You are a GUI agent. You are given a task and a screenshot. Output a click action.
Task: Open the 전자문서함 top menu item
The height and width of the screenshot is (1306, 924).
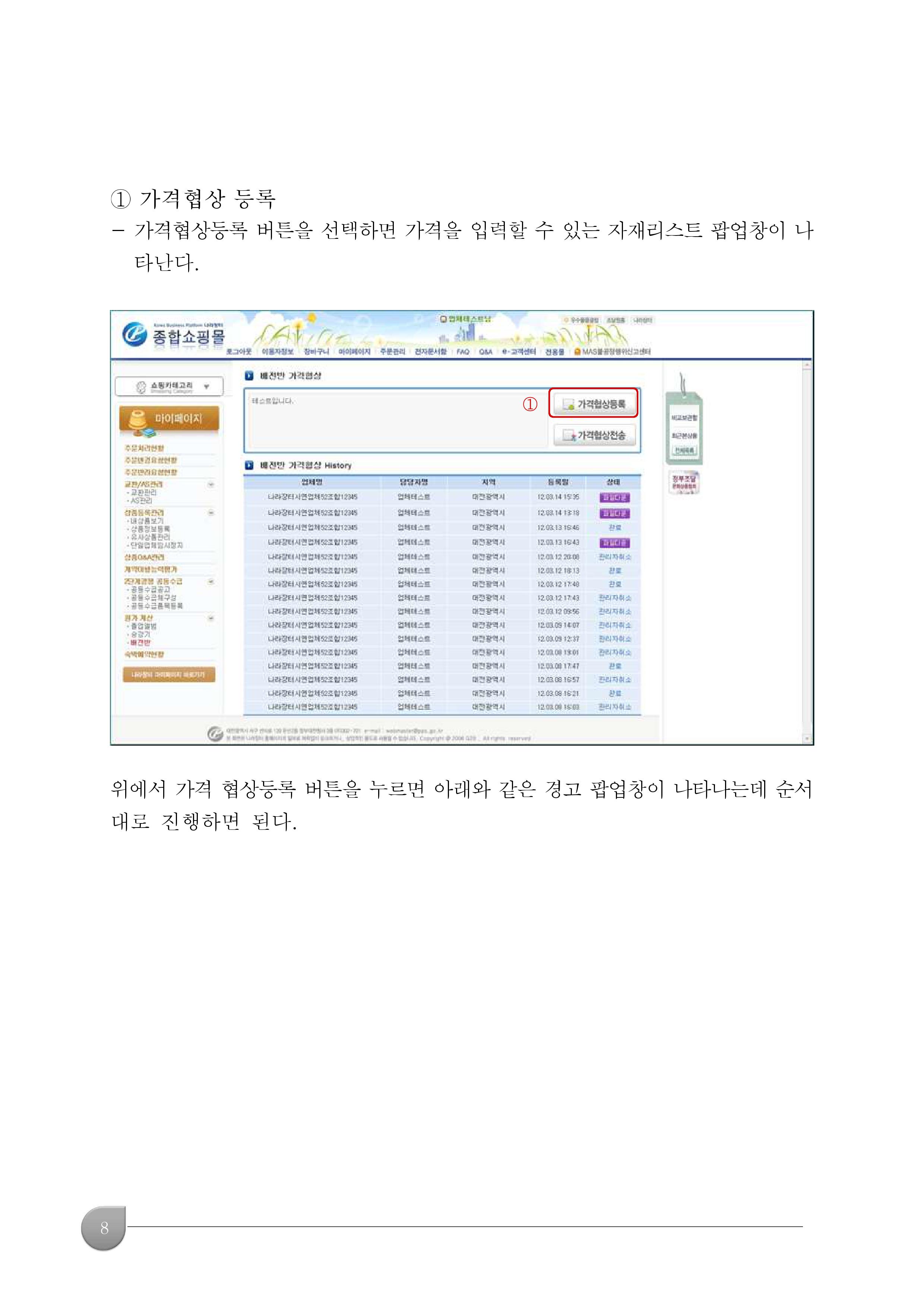[430, 352]
